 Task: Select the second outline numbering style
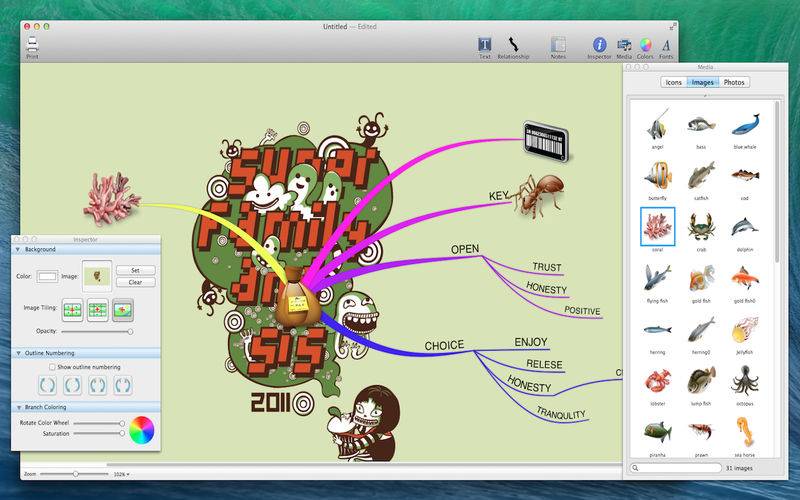tap(72, 385)
